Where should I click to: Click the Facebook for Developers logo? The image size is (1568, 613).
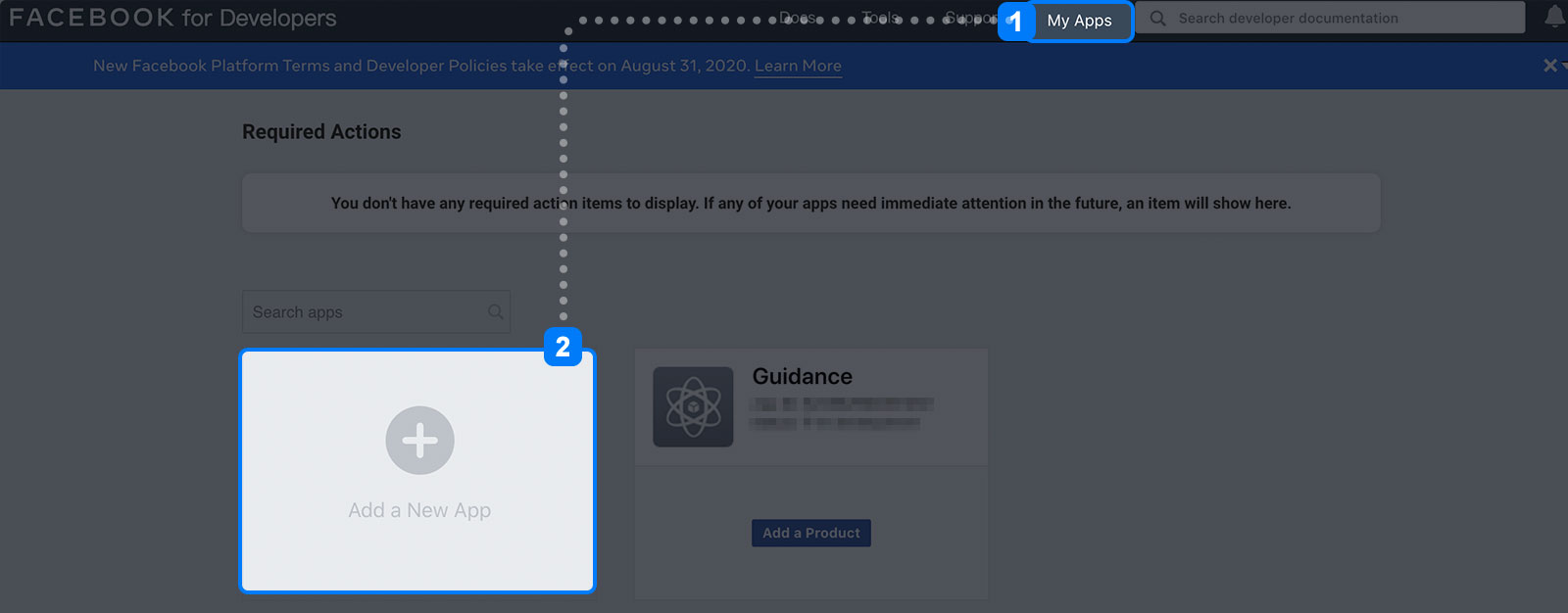(172, 18)
